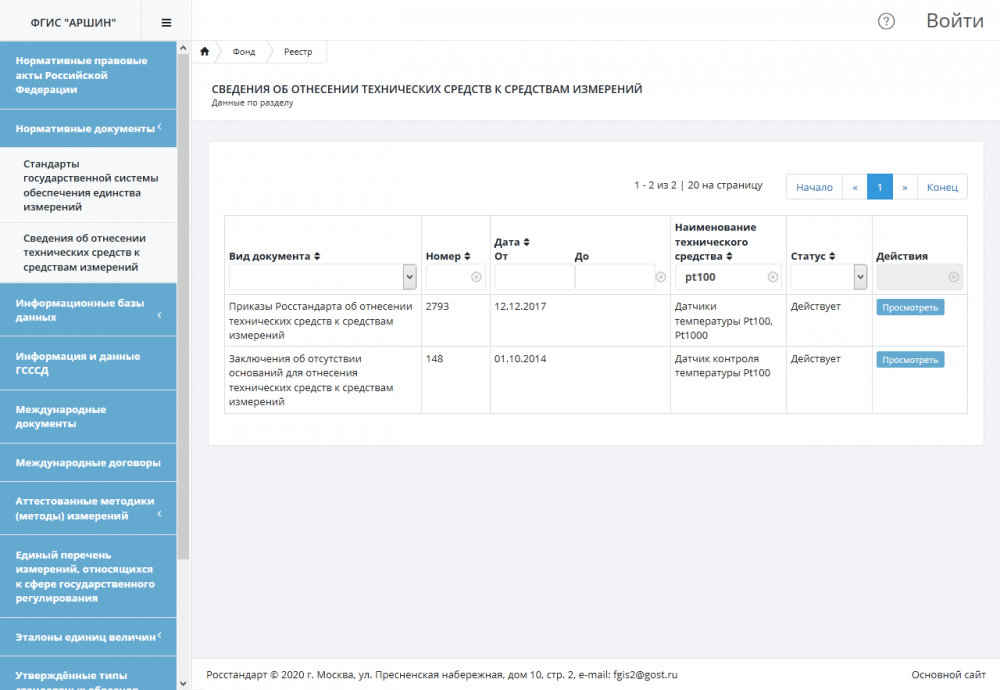Sort by Вид документа column arrows
The width and height of the screenshot is (1000, 690).
tap(317, 256)
